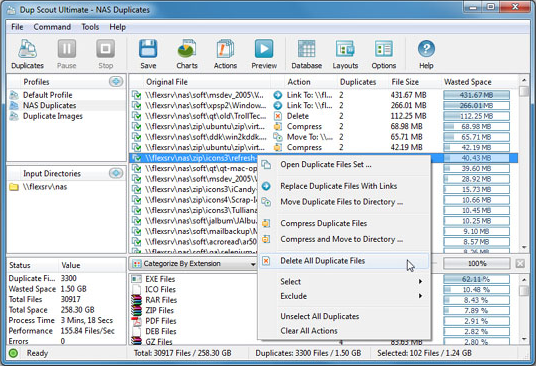The image size is (536, 366).
Task: Toggle checkbox for msdev_2005 file row
Action: pyautogui.click(x=136, y=95)
